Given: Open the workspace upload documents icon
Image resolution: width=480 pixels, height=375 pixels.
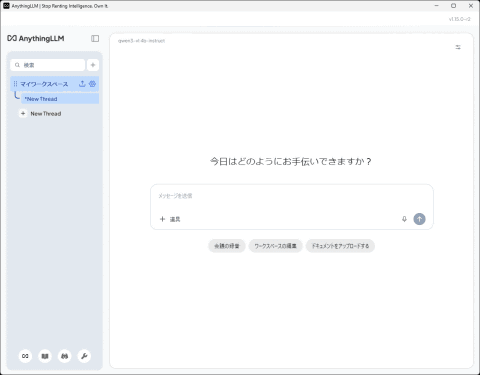Looking at the screenshot, I should (x=82, y=84).
